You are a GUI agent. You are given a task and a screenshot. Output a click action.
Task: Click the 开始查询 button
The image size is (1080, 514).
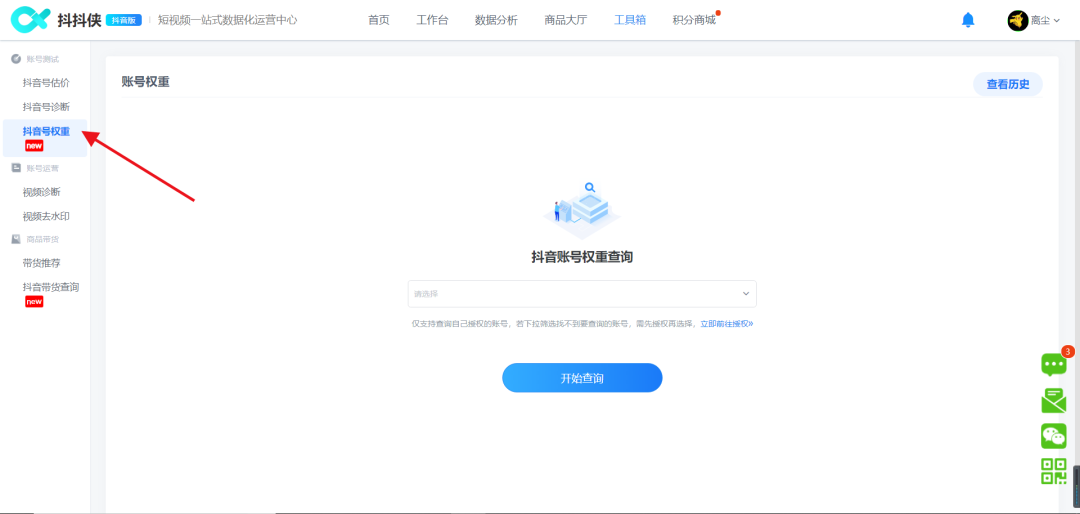click(x=582, y=378)
